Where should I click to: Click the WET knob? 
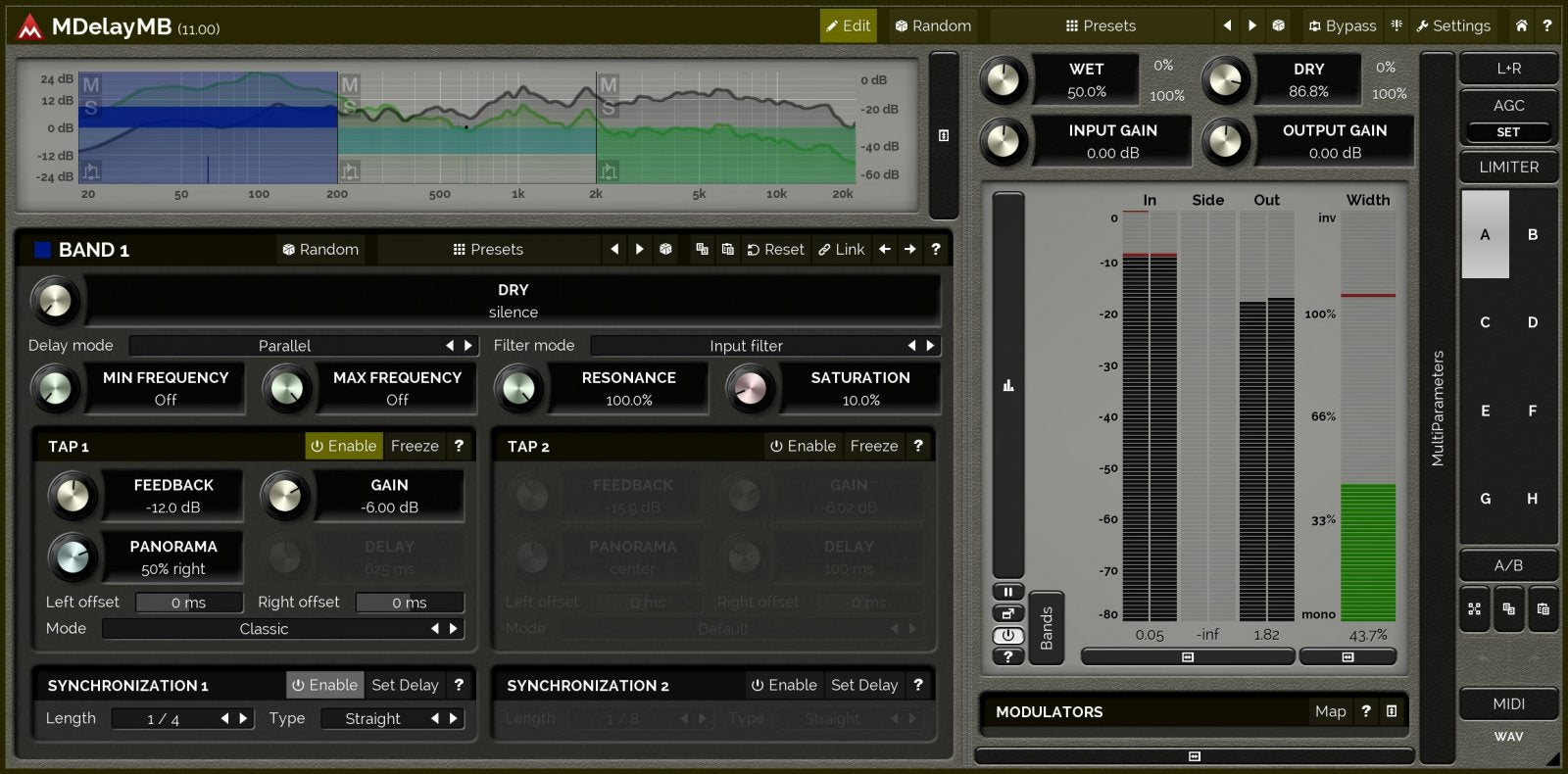tap(1004, 80)
